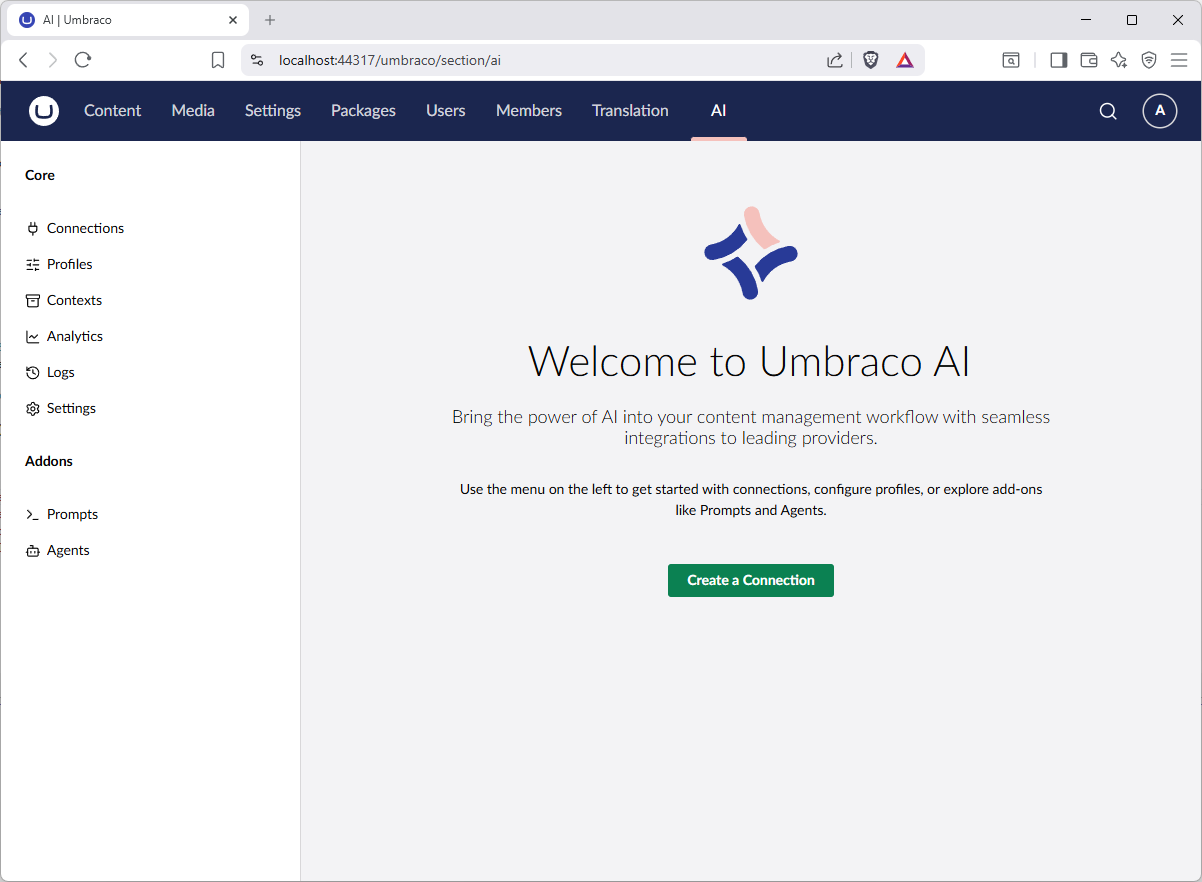Image resolution: width=1202 pixels, height=882 pixels.
Task: View Analytics from the sidebar
Action: 75,336
